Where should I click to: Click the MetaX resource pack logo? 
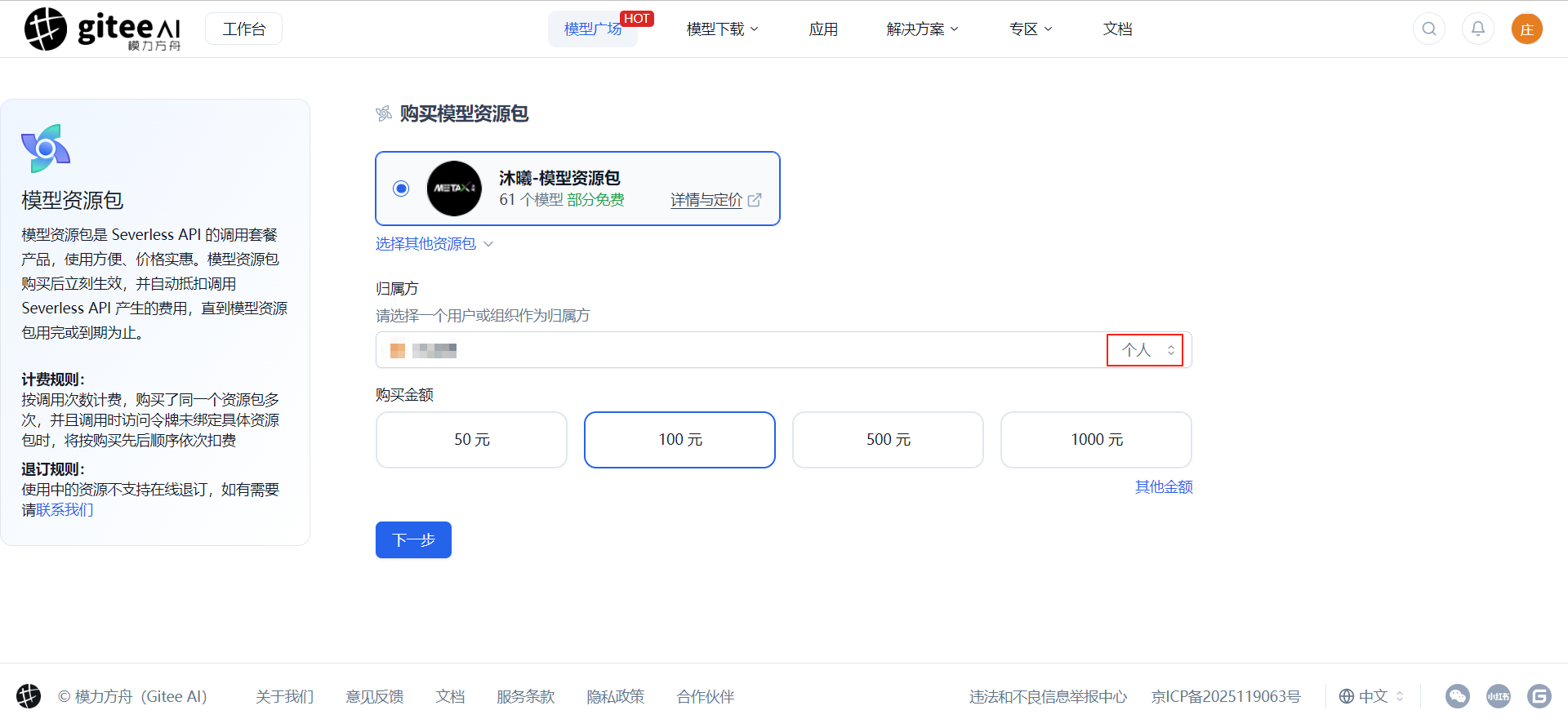click(x=454, y=189)
